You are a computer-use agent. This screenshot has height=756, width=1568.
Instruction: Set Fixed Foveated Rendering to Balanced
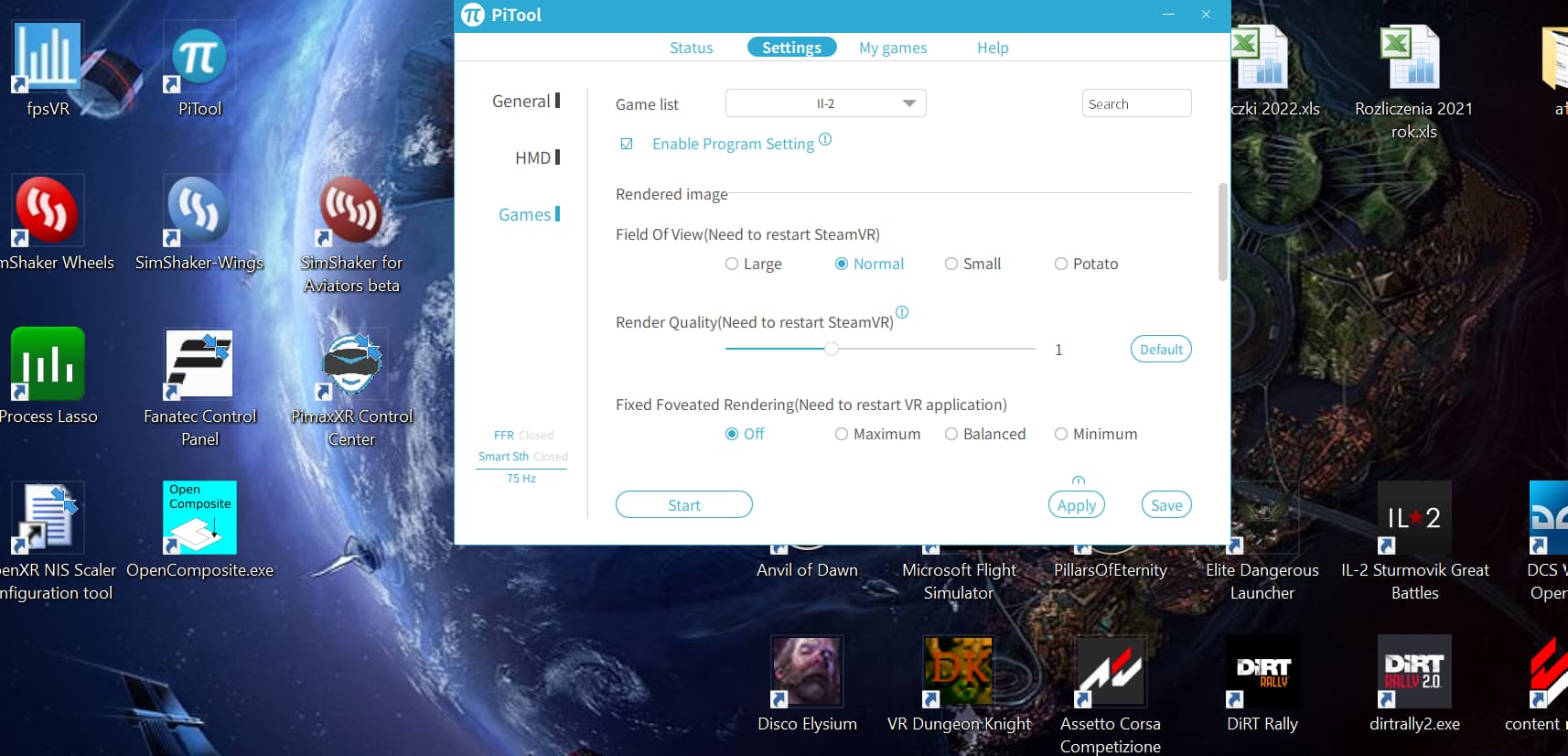point(951,434)
